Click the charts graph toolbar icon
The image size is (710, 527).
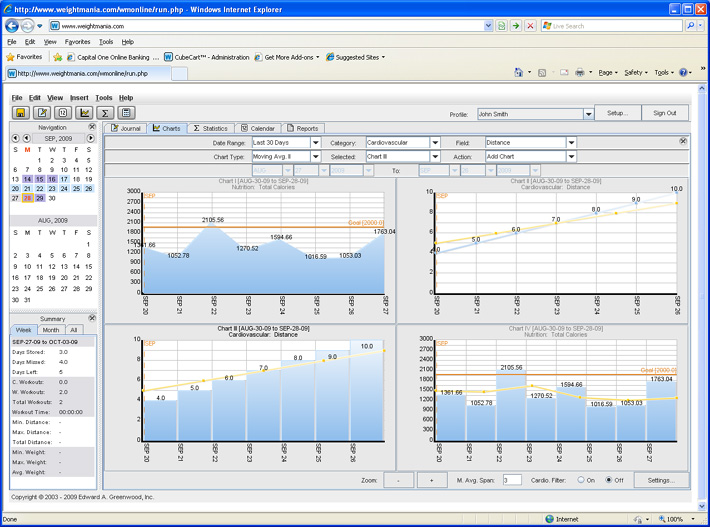[84, 113]
